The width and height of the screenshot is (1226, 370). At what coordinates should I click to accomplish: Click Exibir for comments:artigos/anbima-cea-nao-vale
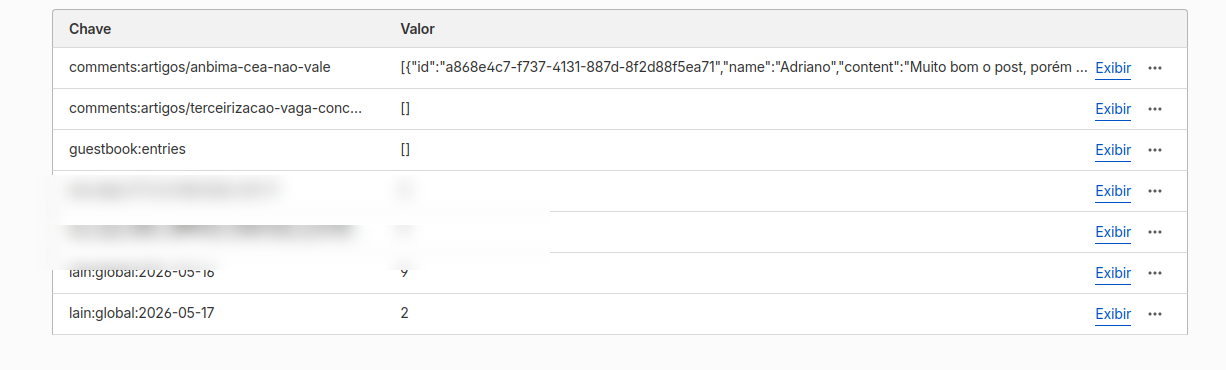coord(1113,68)
